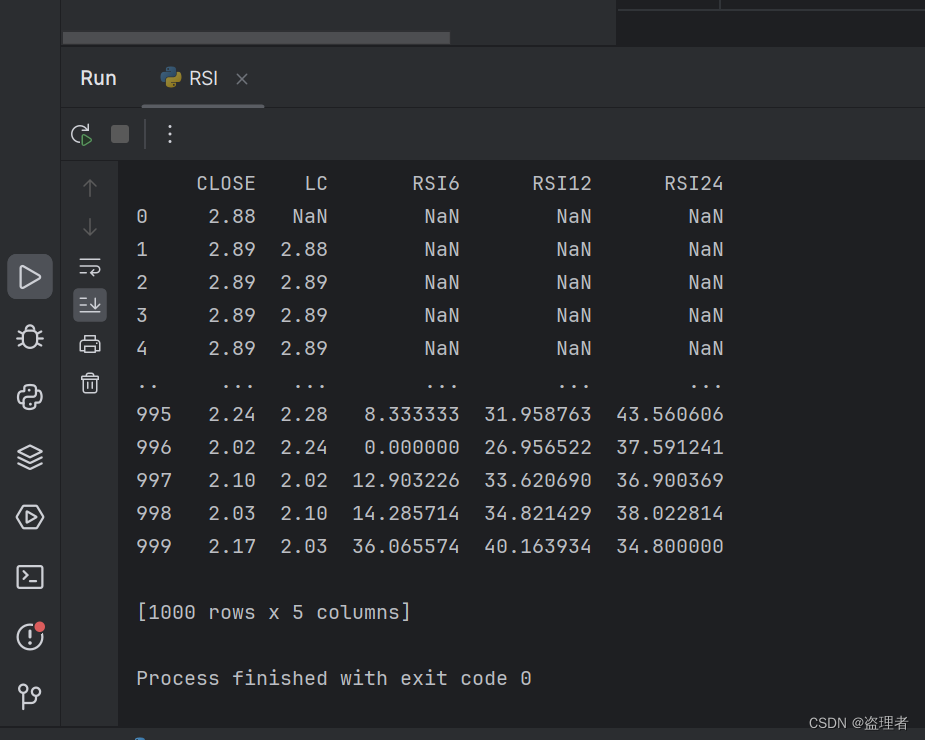Image resolution: width=925 pixels, height=740 pixels.
Task: Click the row index 999
Action: tap(154, 546)
